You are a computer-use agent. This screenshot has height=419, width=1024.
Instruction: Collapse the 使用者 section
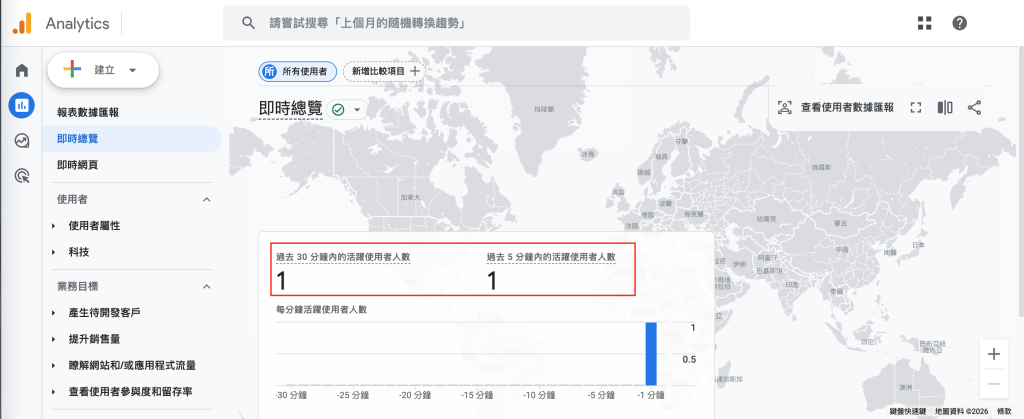coord(206,199)
